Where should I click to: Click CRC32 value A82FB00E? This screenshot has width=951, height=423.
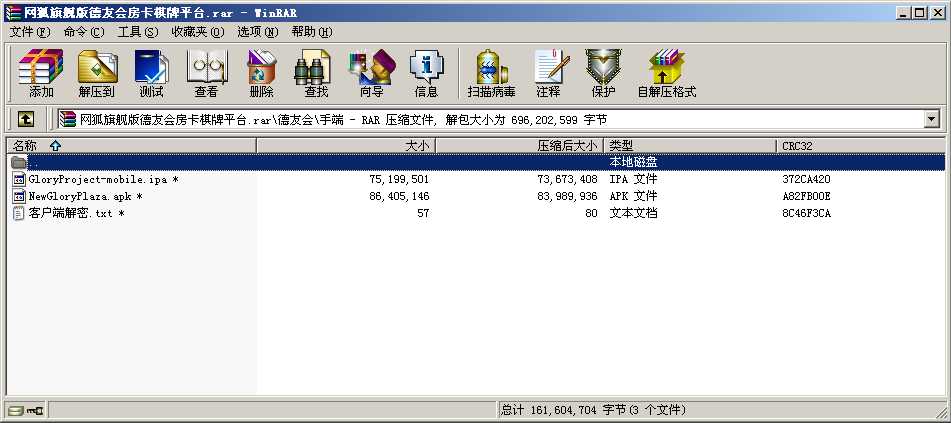coord(807,197)
